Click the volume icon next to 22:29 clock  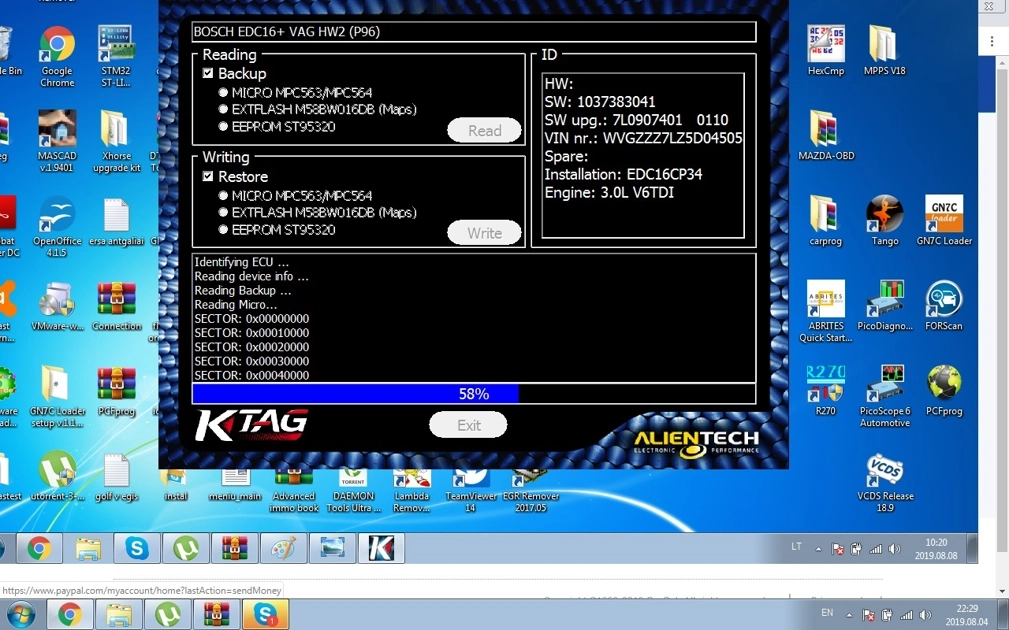(x=925, y=615)
